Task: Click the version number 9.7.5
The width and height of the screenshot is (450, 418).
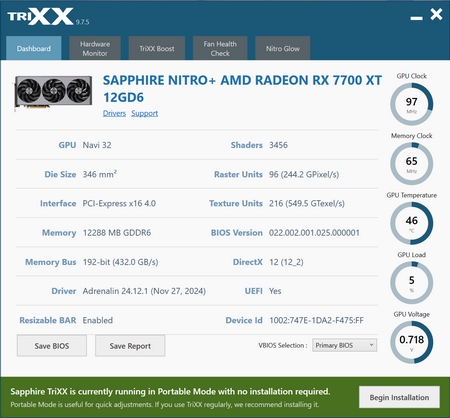Action: coord(82,22)
